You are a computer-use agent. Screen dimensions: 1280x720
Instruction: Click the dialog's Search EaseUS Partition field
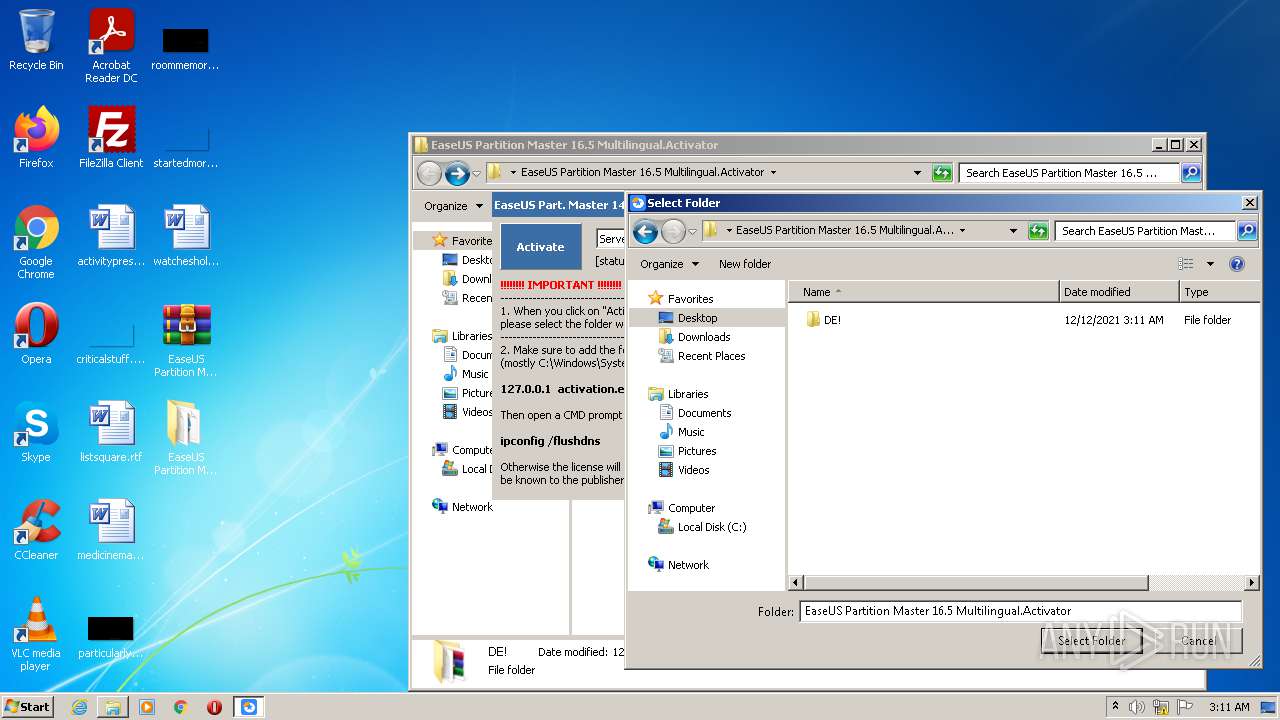pyautogui.click(x=1146, y=231)
